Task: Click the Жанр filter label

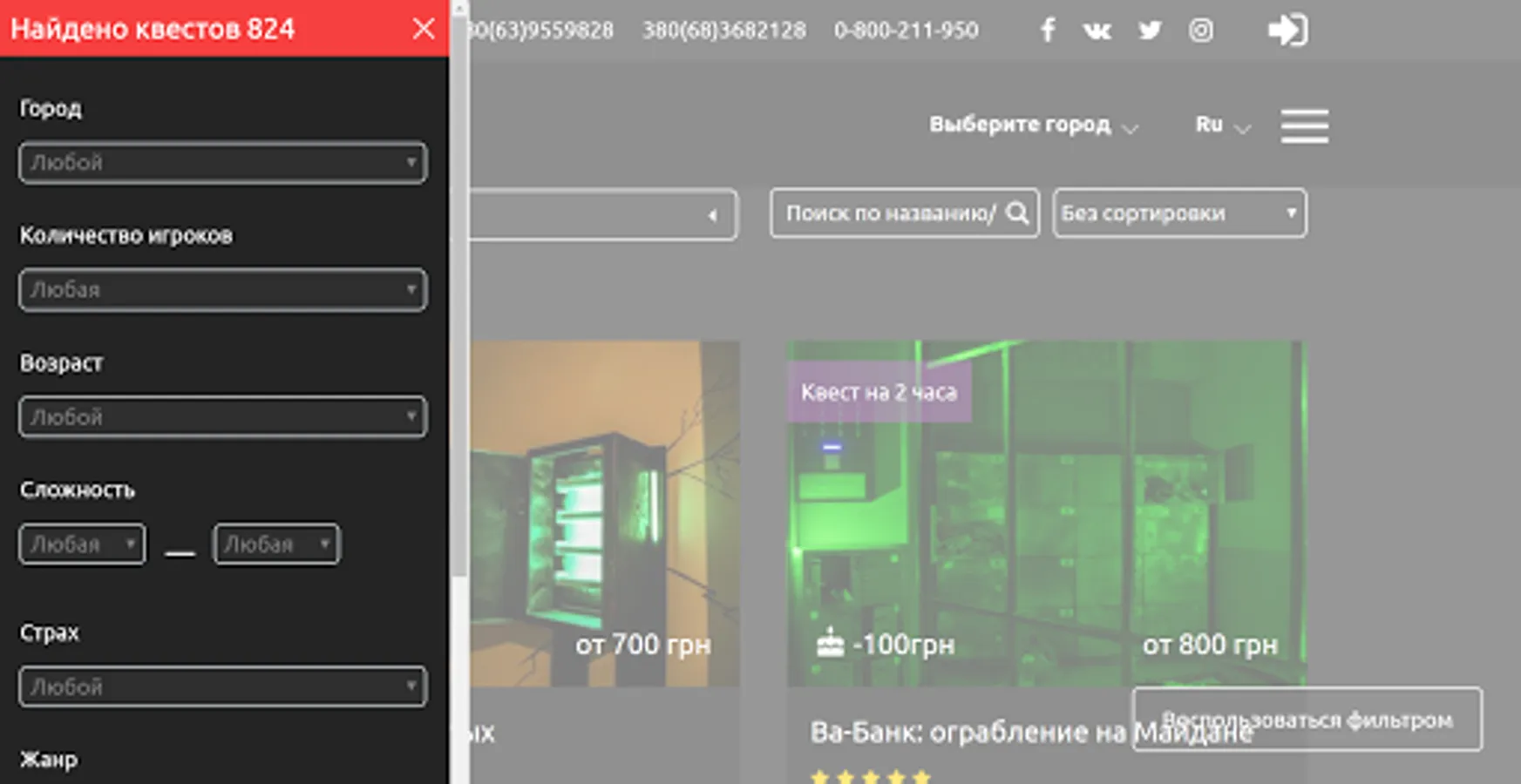Action: click(49, 760)
